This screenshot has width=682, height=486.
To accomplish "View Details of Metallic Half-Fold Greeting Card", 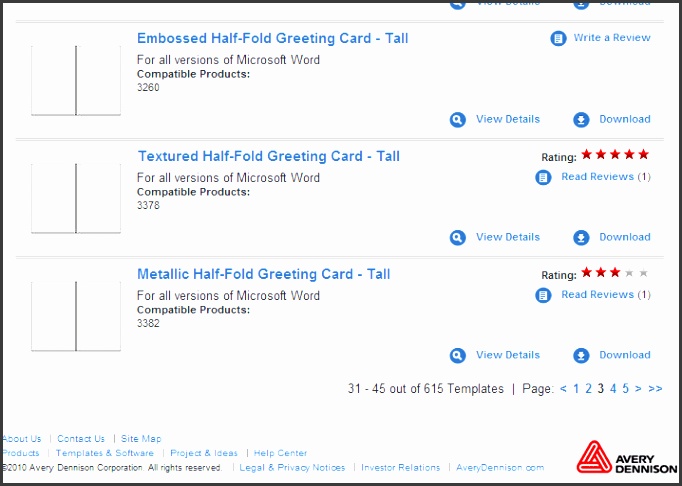I will click(x=508, y=355).
